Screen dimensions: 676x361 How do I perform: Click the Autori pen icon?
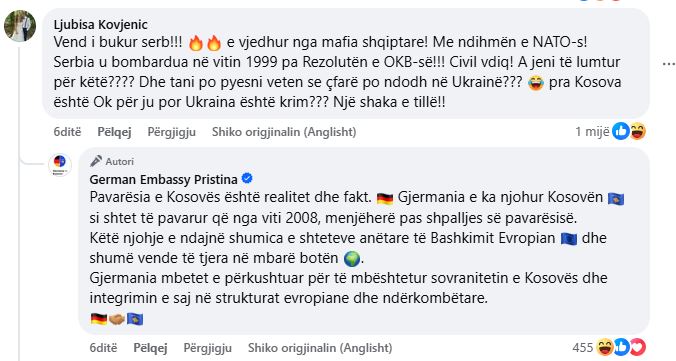point(96,161)
